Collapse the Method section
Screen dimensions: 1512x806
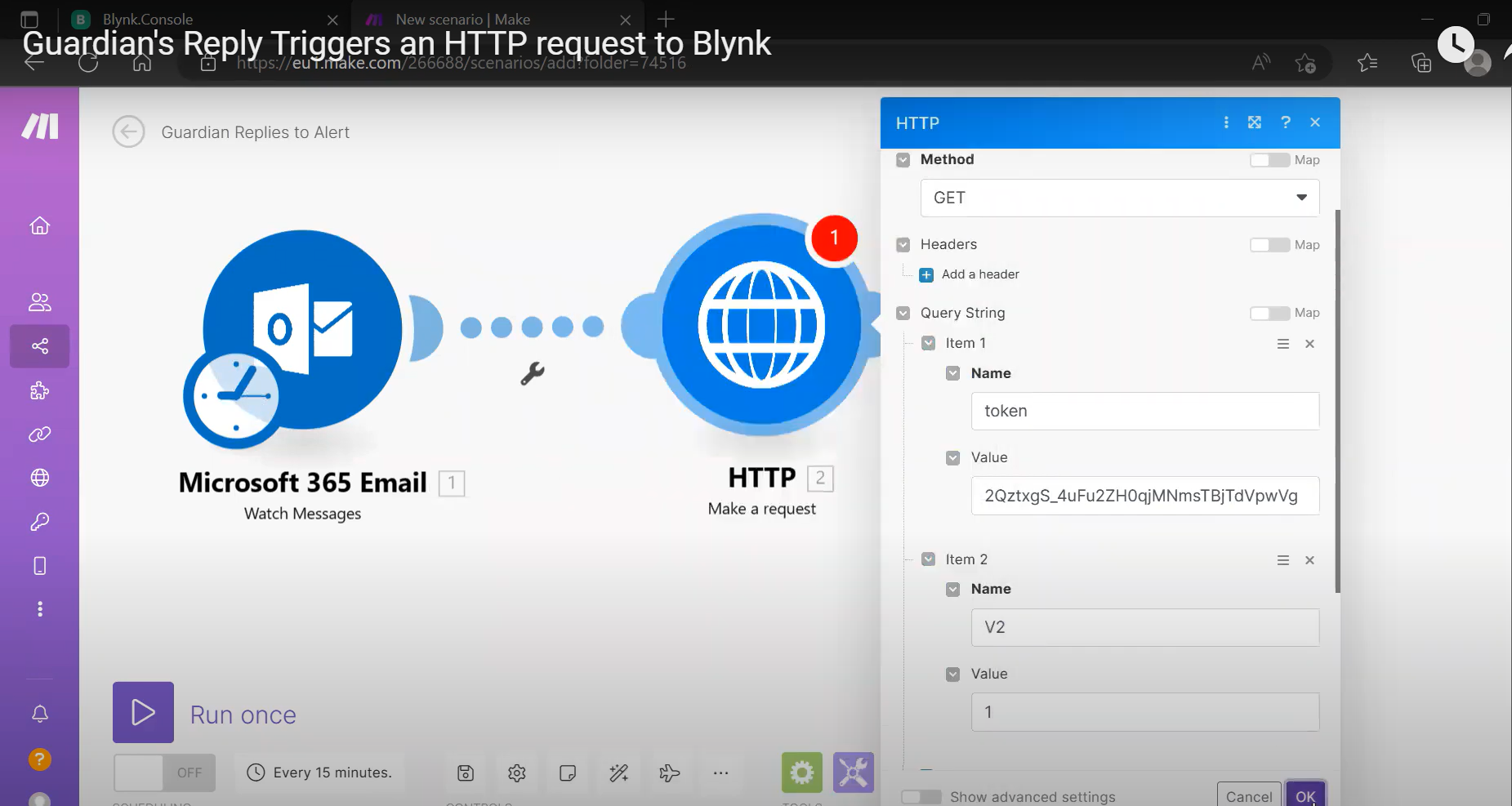(x=903, y=160)
